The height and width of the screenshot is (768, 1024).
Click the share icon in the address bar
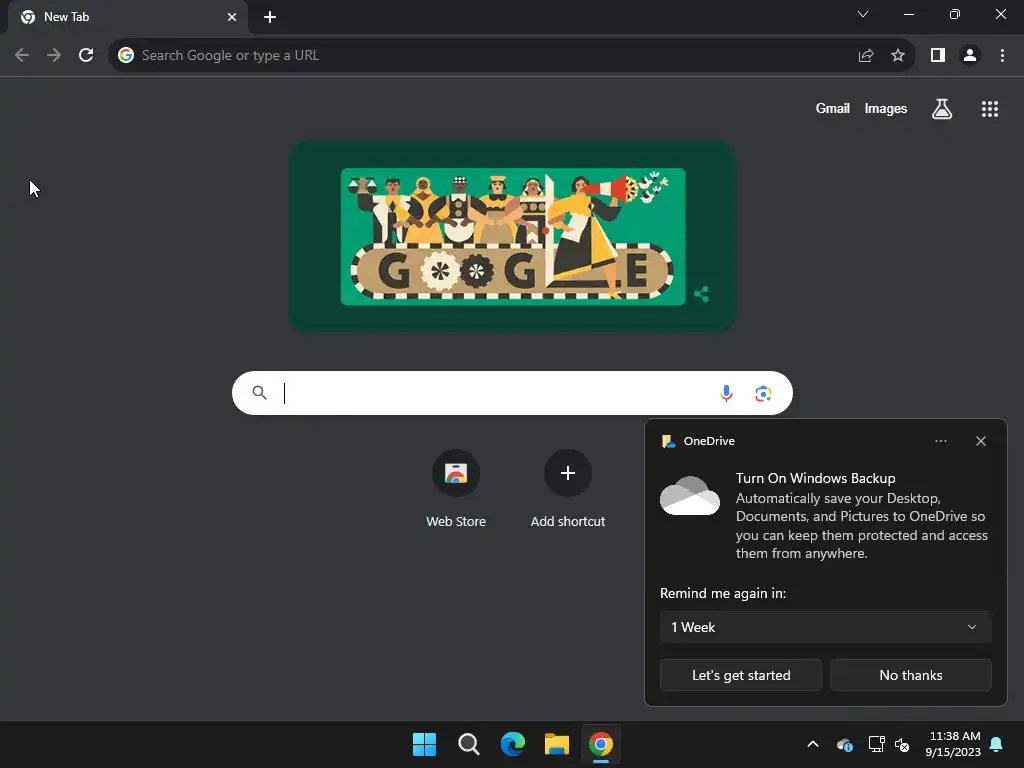(x=866, y=56)
